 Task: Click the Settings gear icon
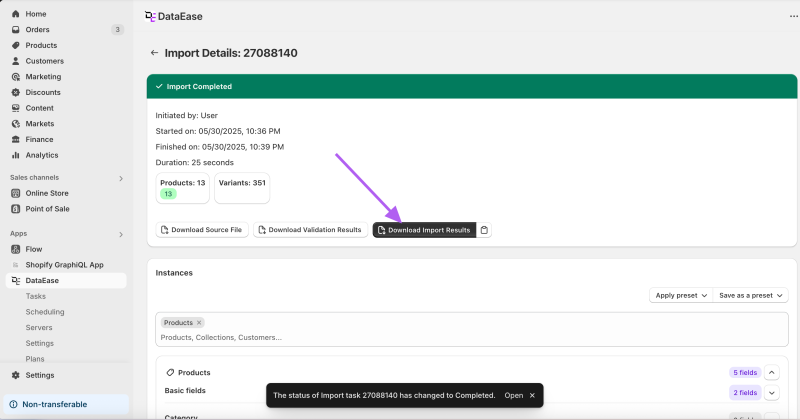coord(16,375)
